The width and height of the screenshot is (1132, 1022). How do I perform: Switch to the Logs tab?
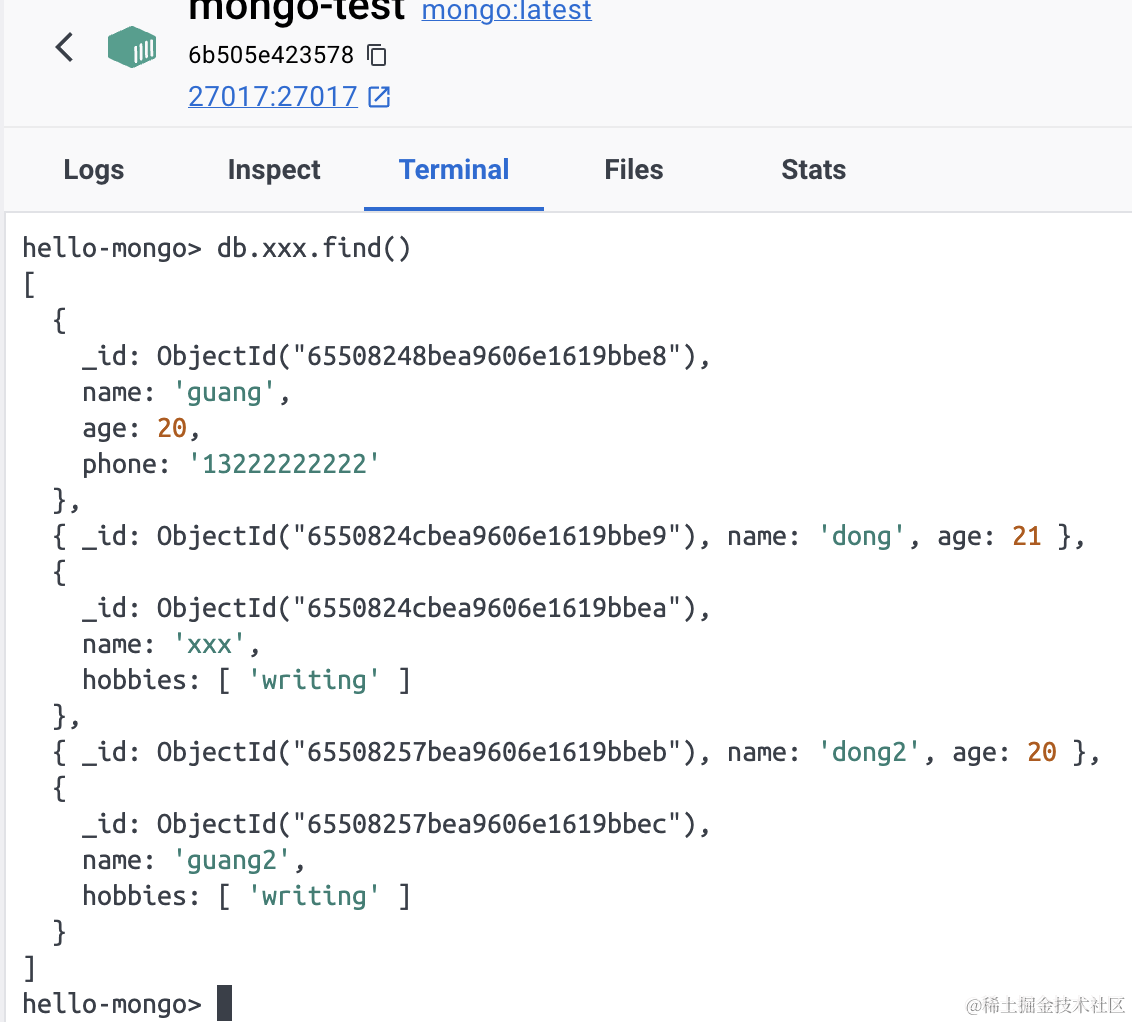click(x=93, y=170)
